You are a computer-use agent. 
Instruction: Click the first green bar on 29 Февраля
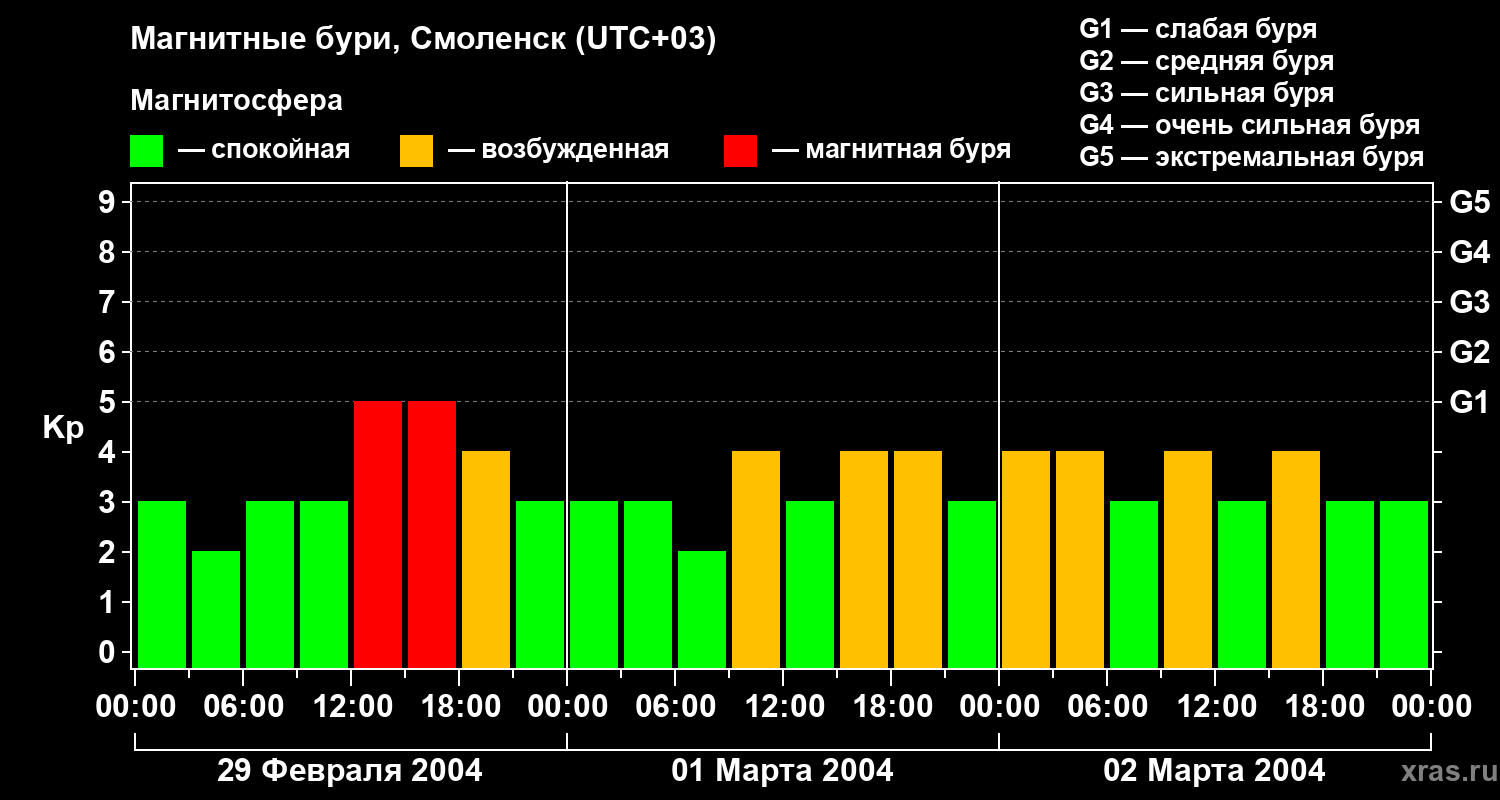tap(162, 584)
